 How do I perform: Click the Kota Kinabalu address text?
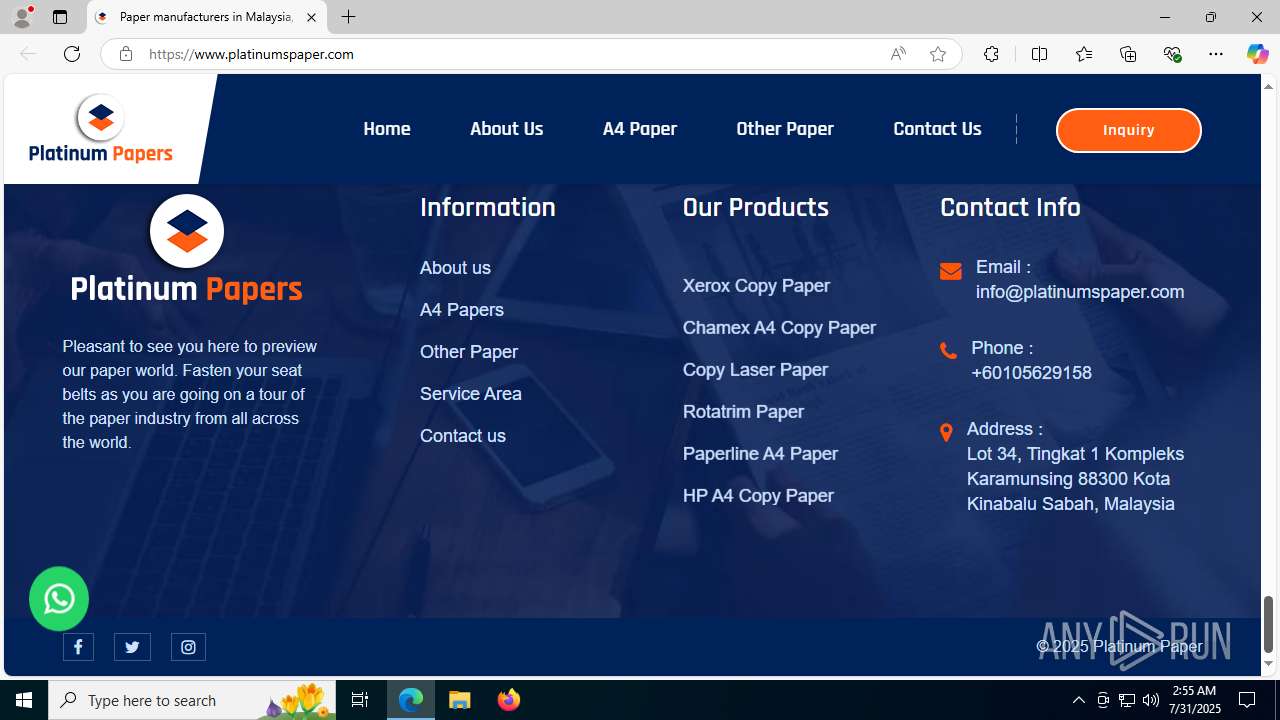point(1075,479)
